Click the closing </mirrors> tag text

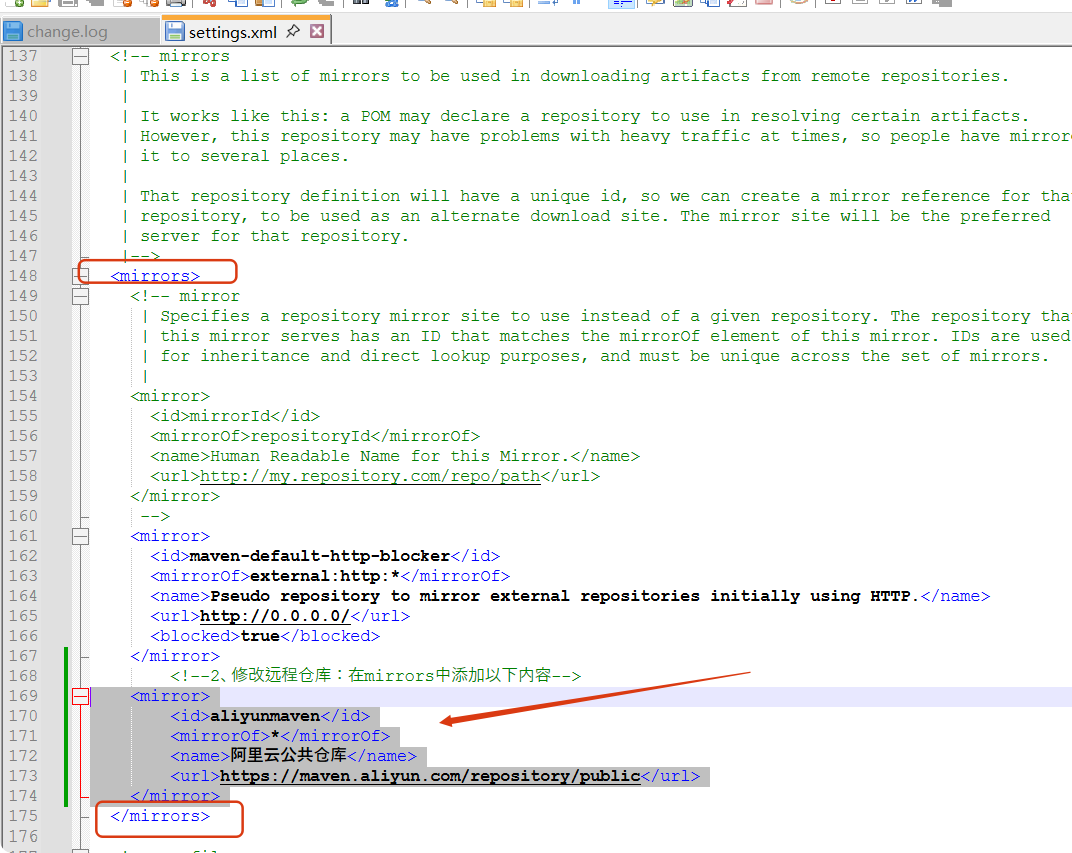click(x=160, y=816)
